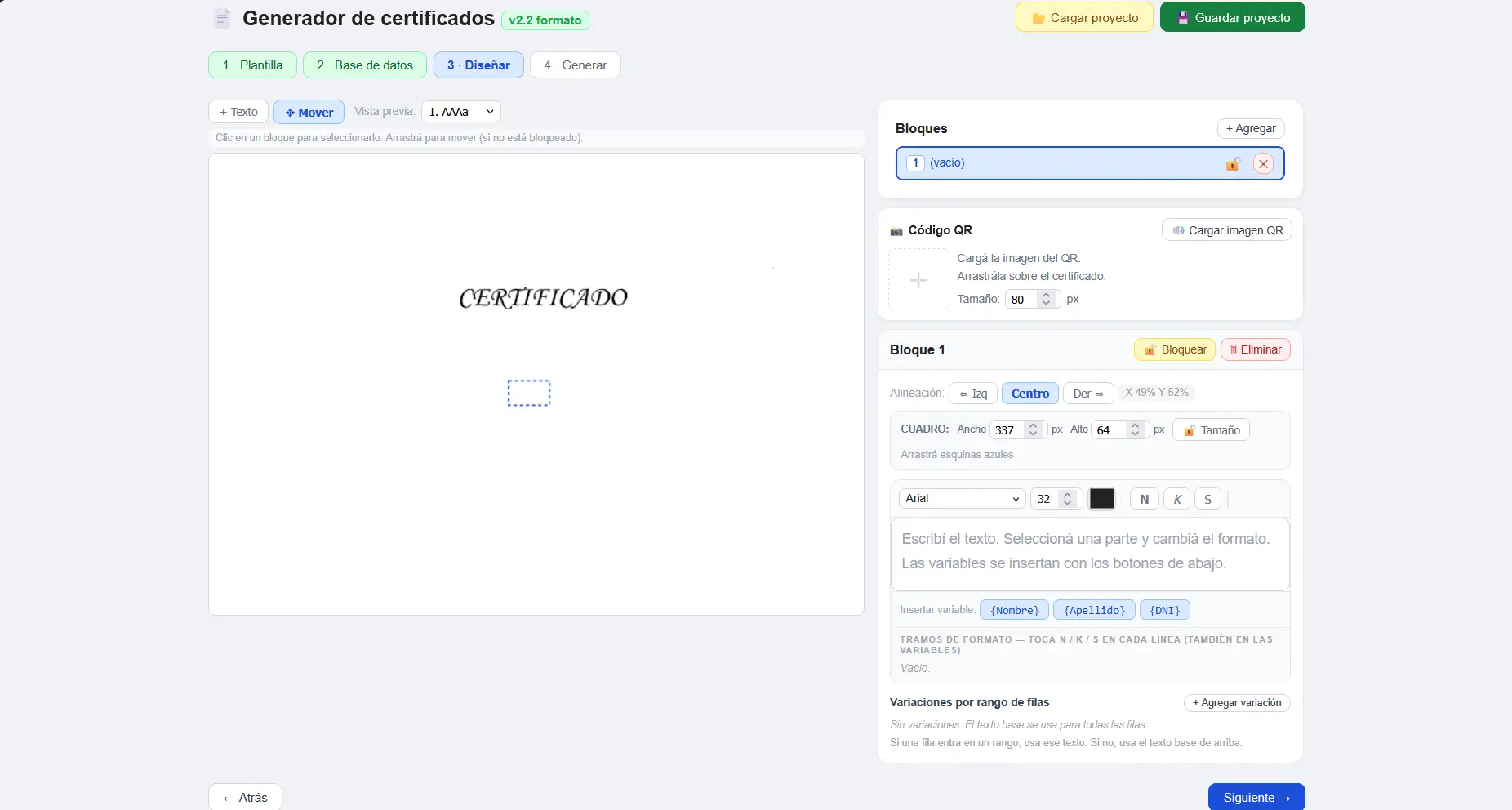
Task: Click Guardar proyecto button
Action: (1233, 18)
